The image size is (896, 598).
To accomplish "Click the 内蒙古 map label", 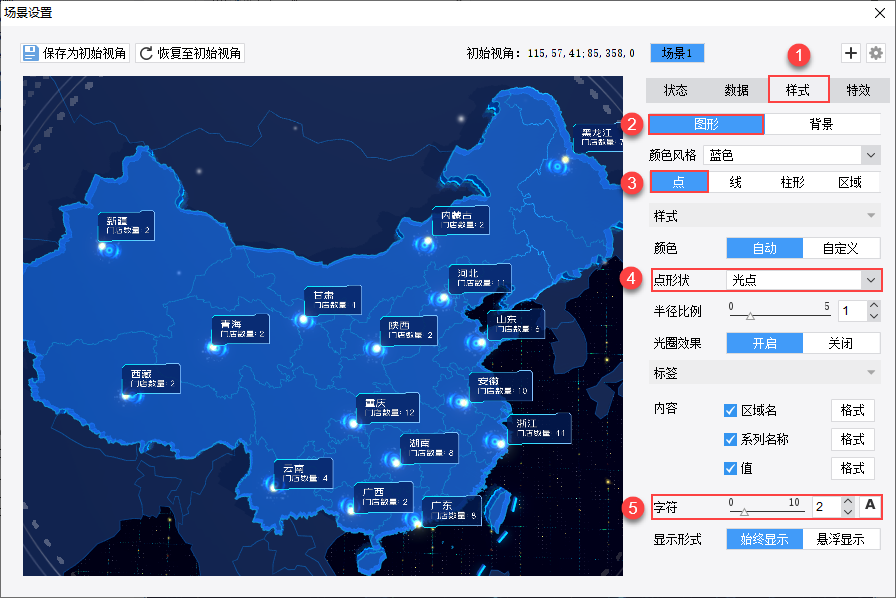I will [x=461, y=220].
